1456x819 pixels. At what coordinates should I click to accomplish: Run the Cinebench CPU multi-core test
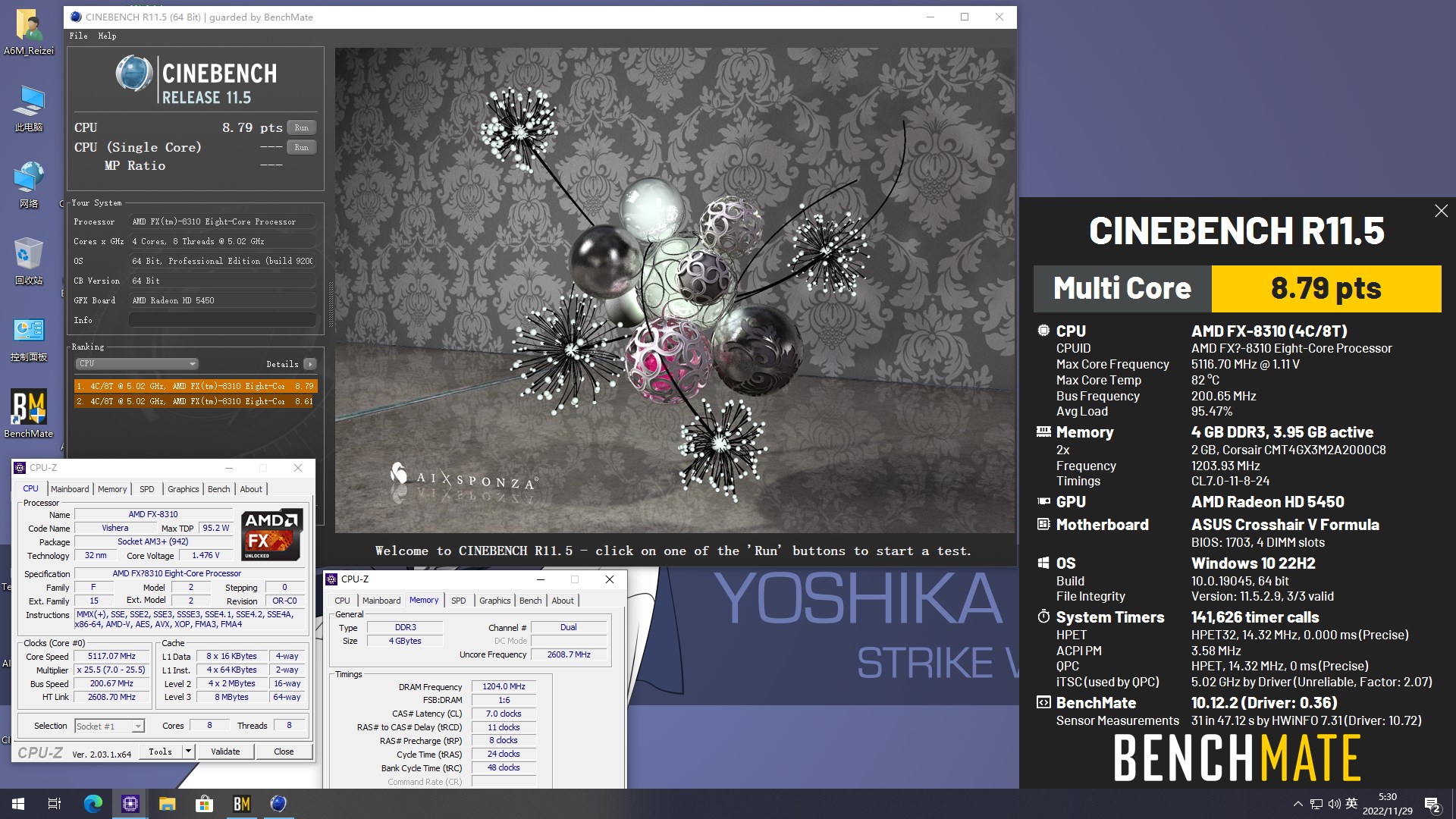pos(301,127)
